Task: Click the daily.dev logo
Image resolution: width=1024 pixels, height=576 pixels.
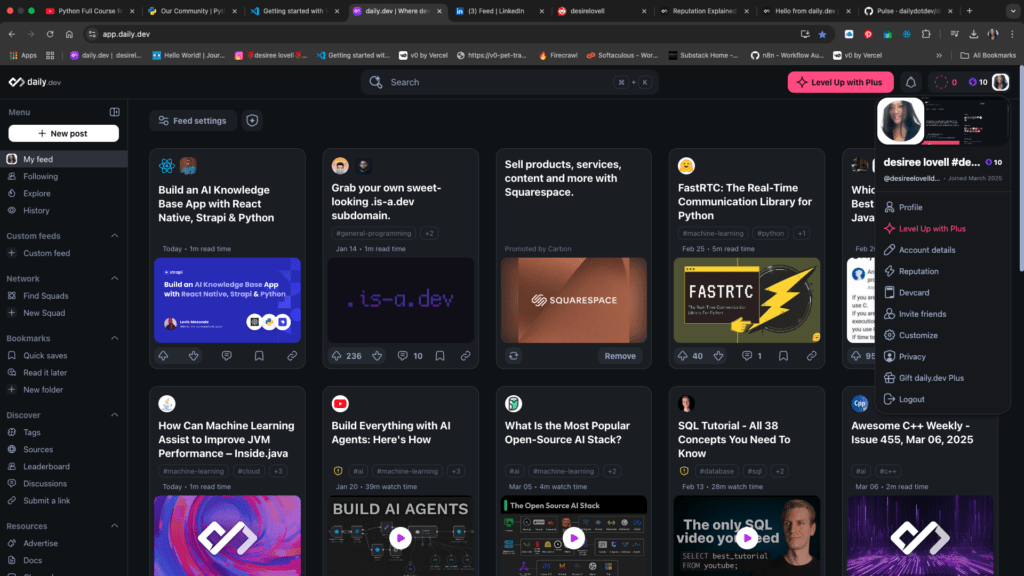Action: (x=35, y=82)
